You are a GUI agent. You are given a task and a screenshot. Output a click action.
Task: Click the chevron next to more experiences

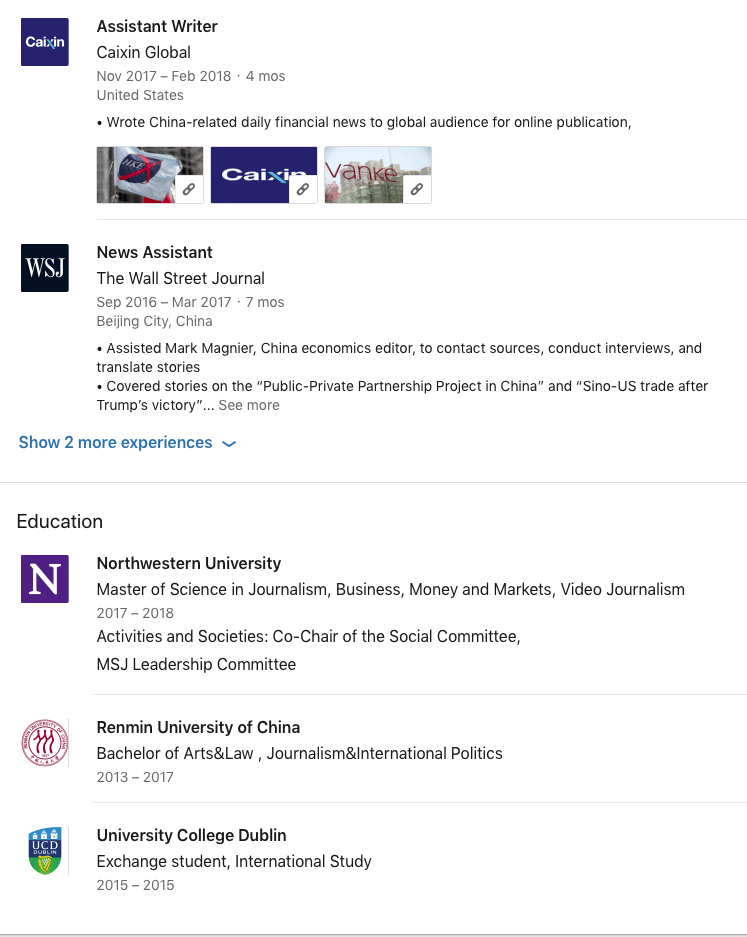click(229, 444)
